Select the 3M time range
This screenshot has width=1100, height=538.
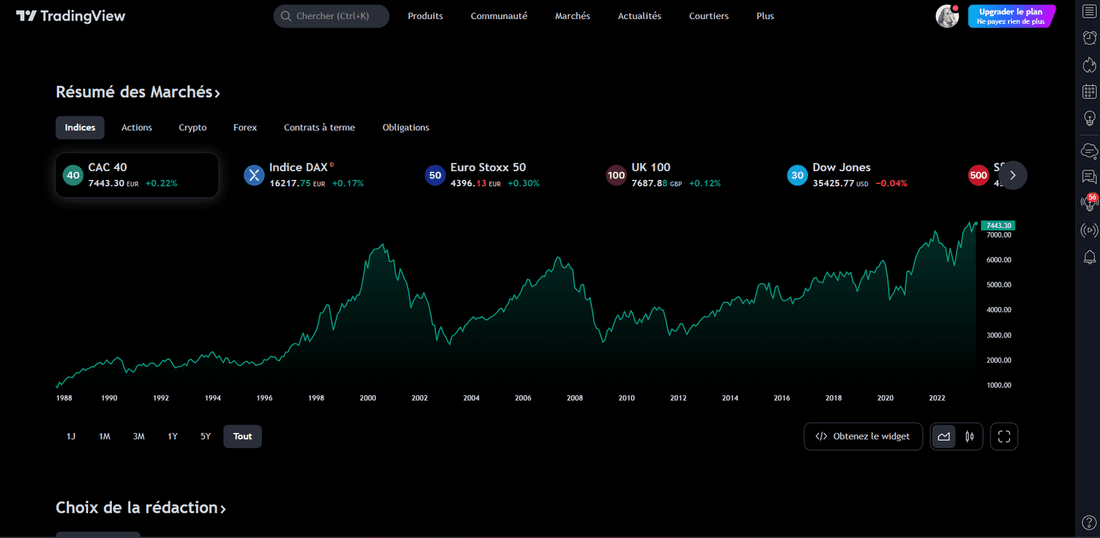click(139, 436)
